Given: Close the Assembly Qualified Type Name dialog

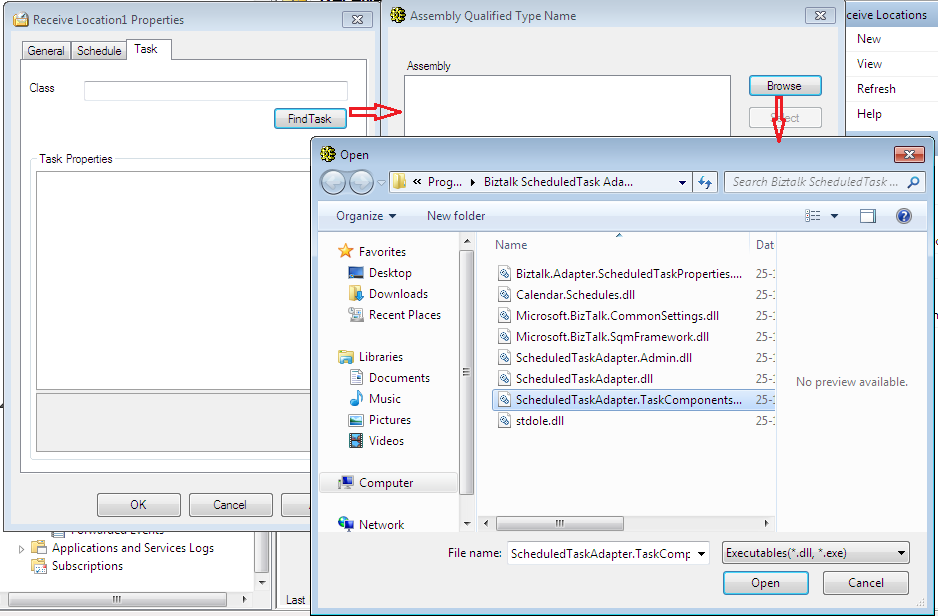Looking at the screenshot, I should tap(820, 16).
